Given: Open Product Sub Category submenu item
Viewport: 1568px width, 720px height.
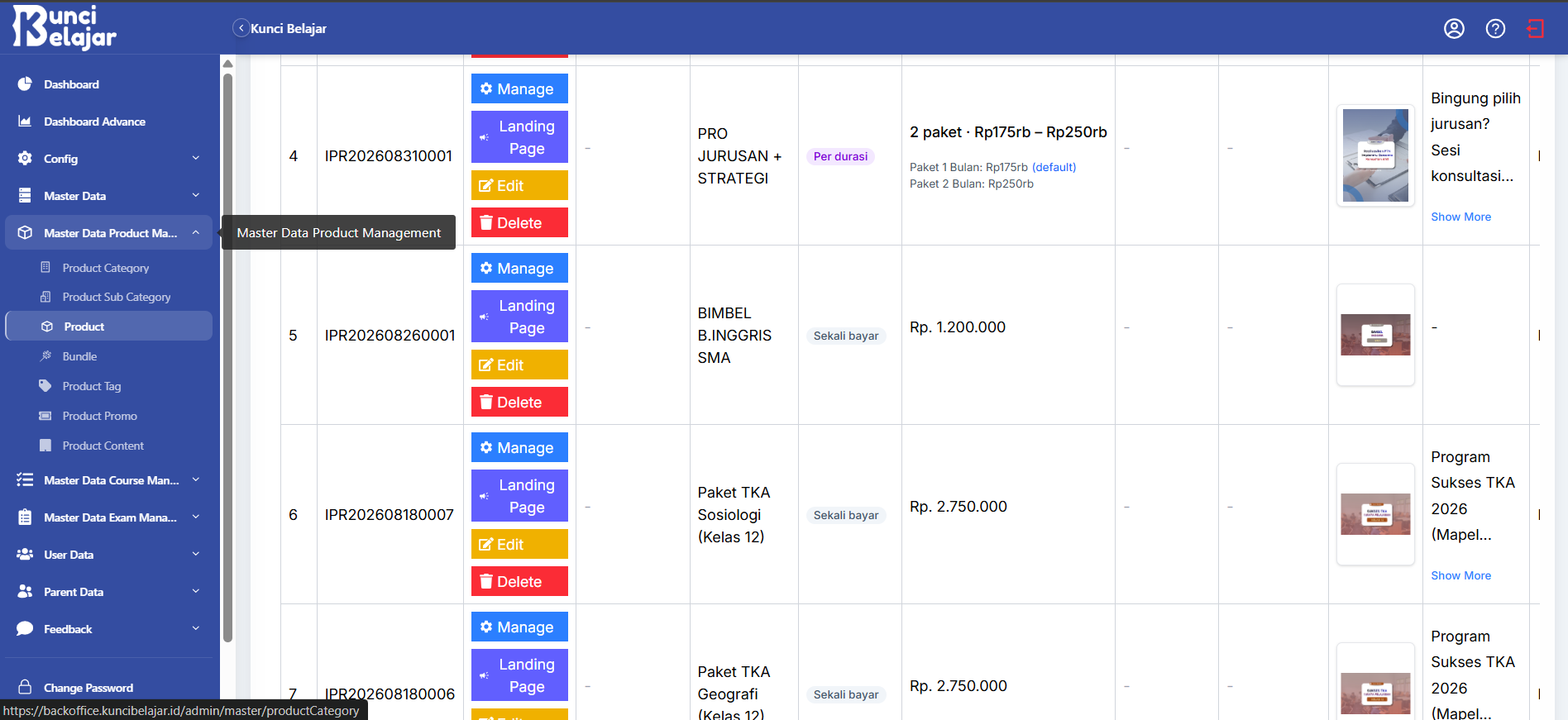Looking at the screenshot, I should [108, 297].
